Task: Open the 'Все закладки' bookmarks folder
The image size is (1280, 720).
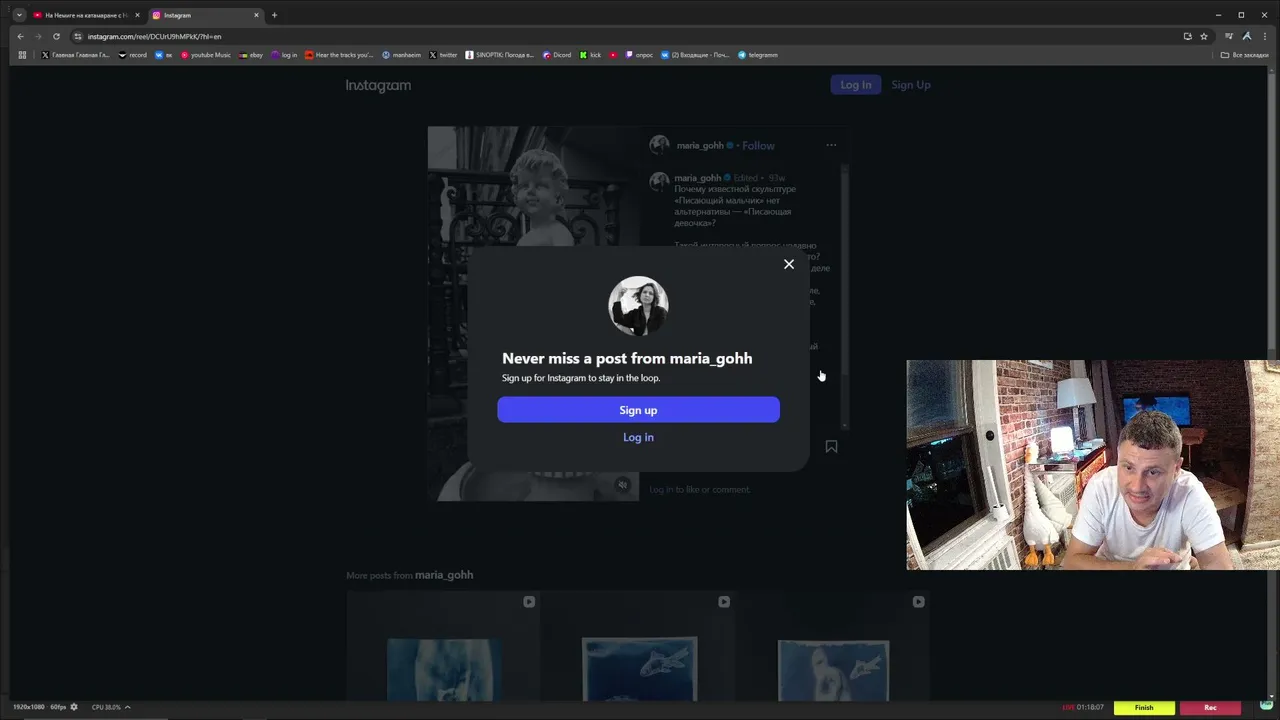Action: (1245, 55)
